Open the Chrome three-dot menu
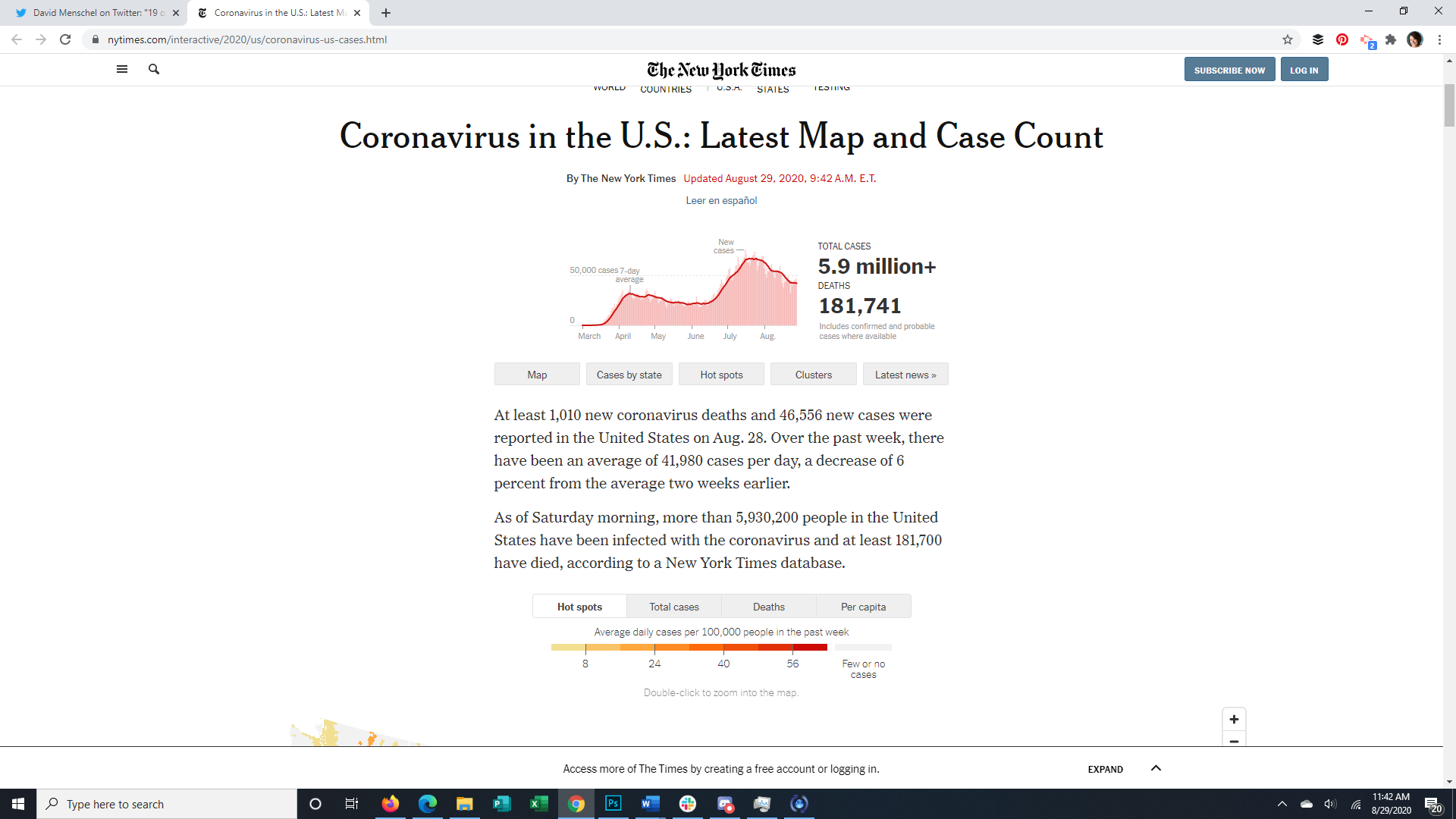The image size is (1456, 819). coord(1439,39)
